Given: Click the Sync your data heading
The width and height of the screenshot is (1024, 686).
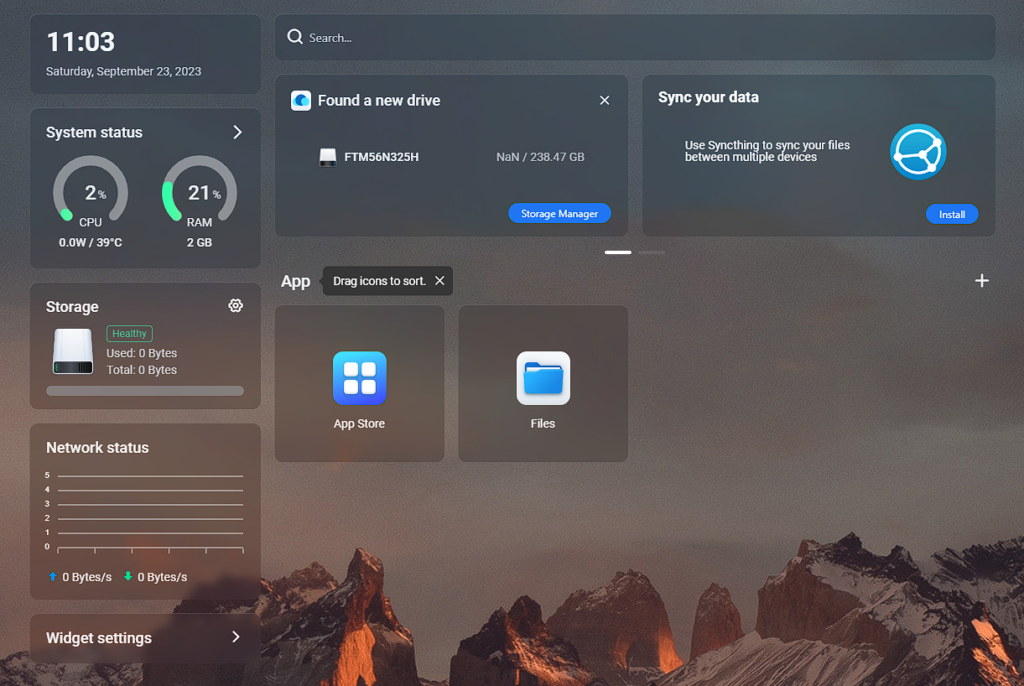Looking at the screenshot, I should pyautogui.click(x=709, y=97).
